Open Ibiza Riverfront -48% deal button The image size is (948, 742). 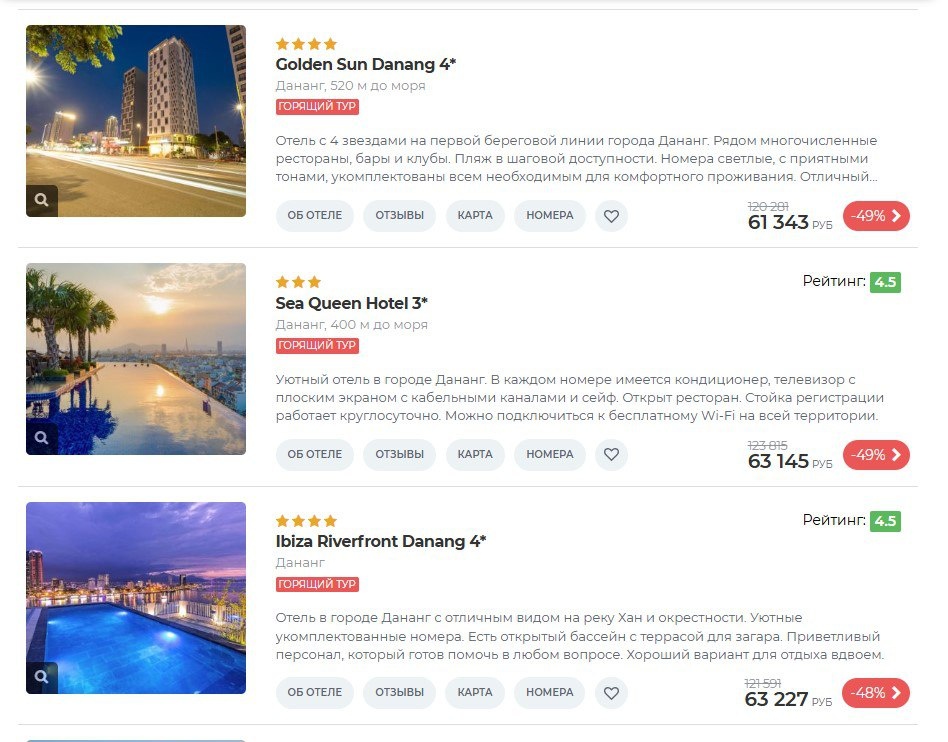coord(875,693)
